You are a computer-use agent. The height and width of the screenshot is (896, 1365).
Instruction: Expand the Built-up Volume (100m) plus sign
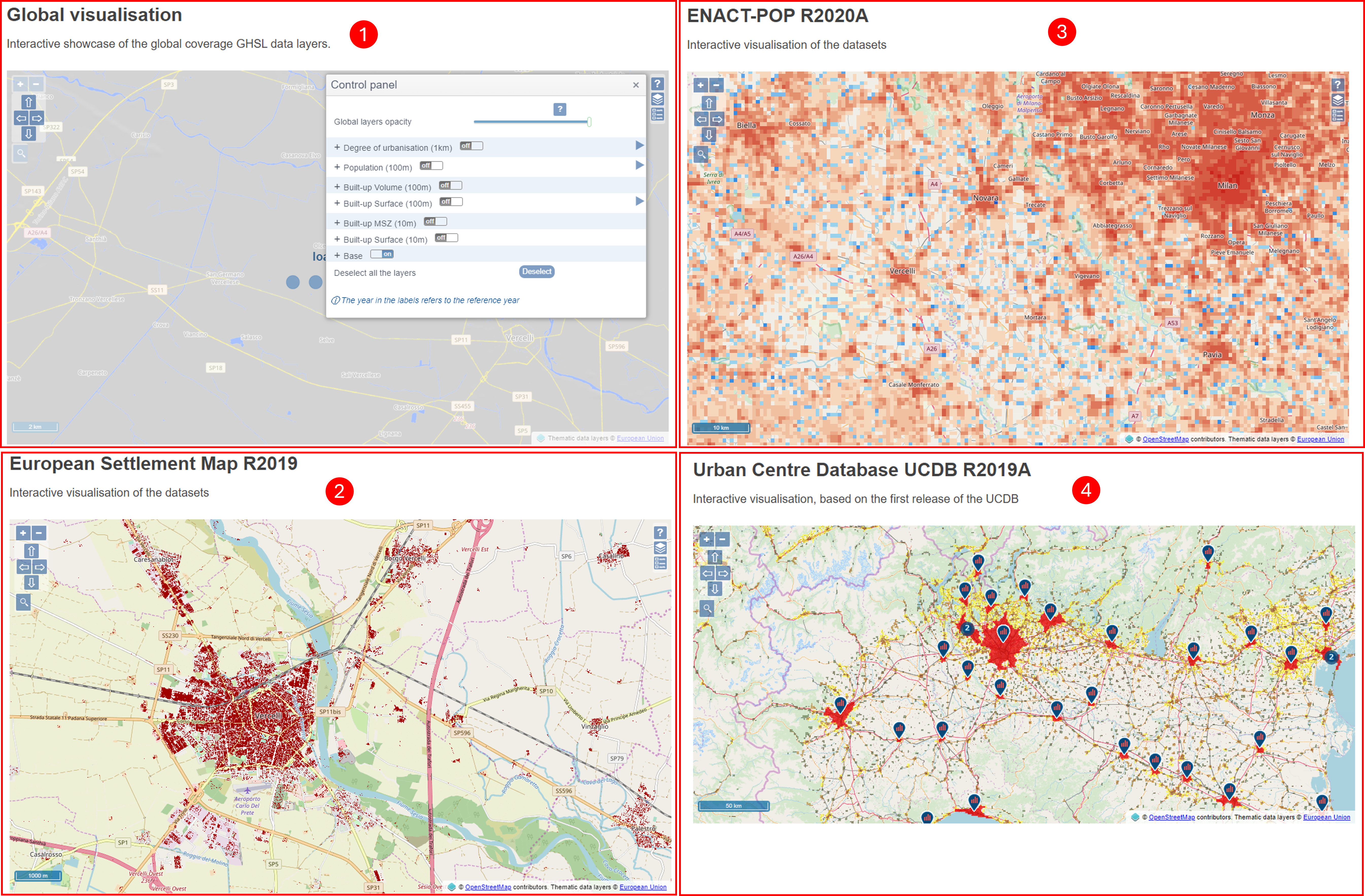click(337, 187)
